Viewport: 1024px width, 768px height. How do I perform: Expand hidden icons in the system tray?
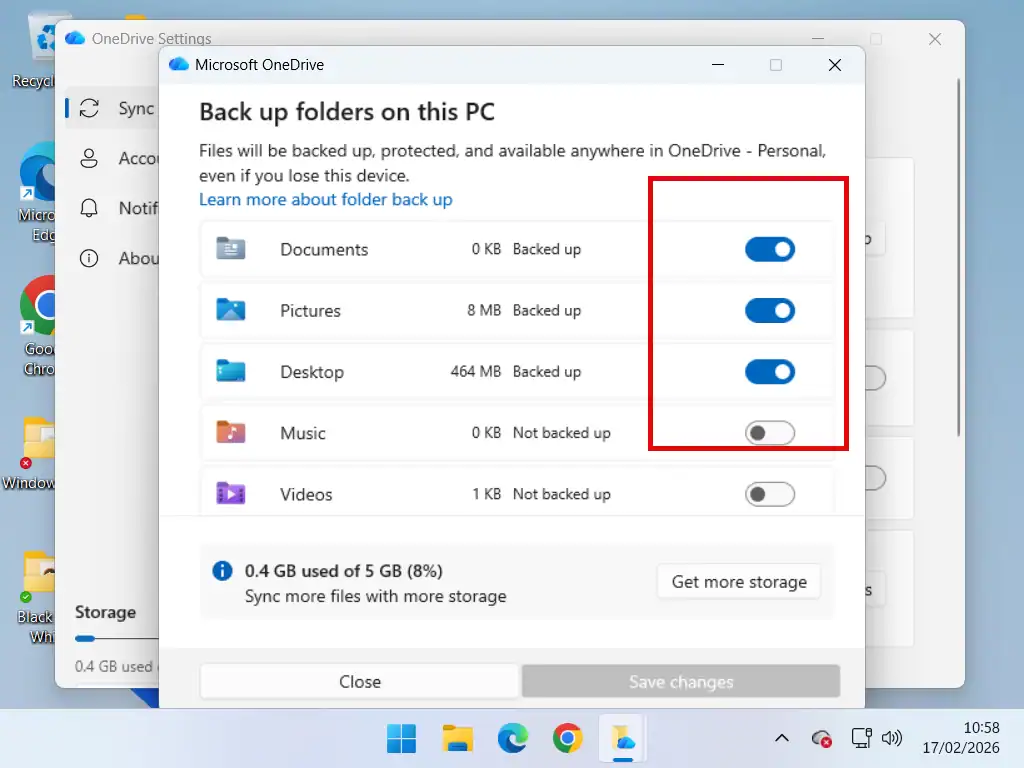(782, 738)
